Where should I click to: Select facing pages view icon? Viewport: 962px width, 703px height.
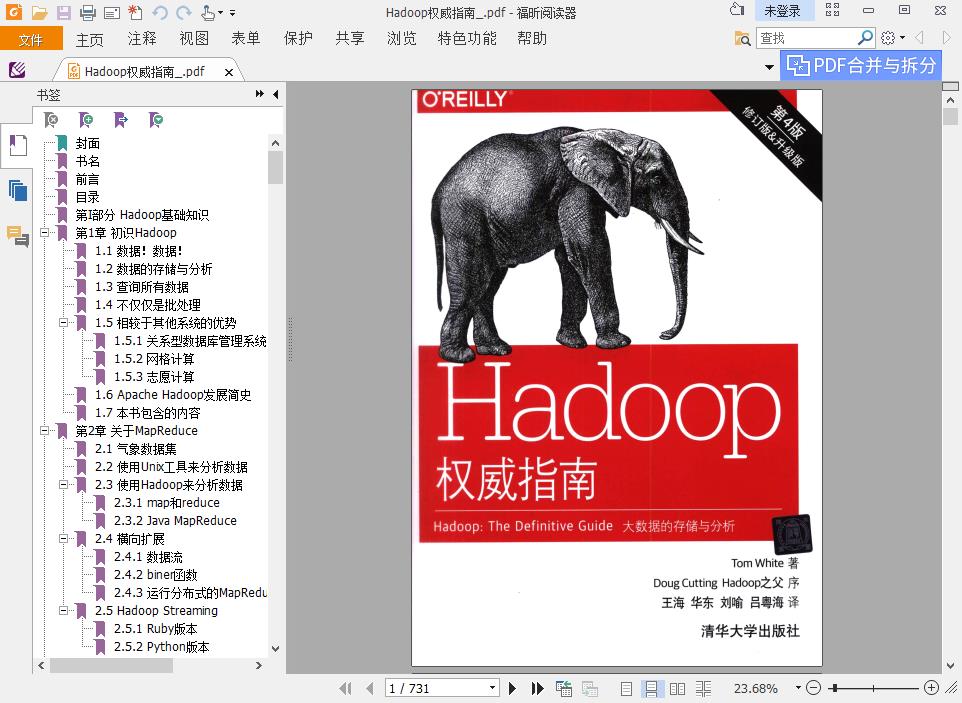point(677,689)
